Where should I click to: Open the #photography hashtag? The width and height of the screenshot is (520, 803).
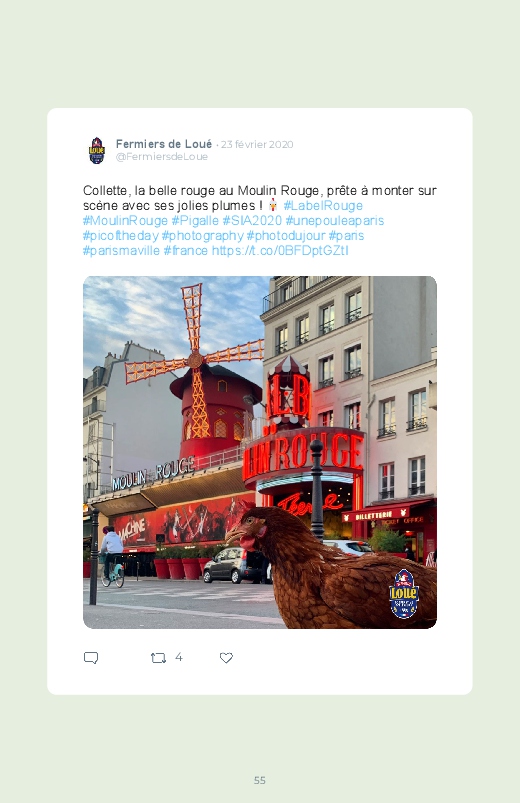pos(202,236)
